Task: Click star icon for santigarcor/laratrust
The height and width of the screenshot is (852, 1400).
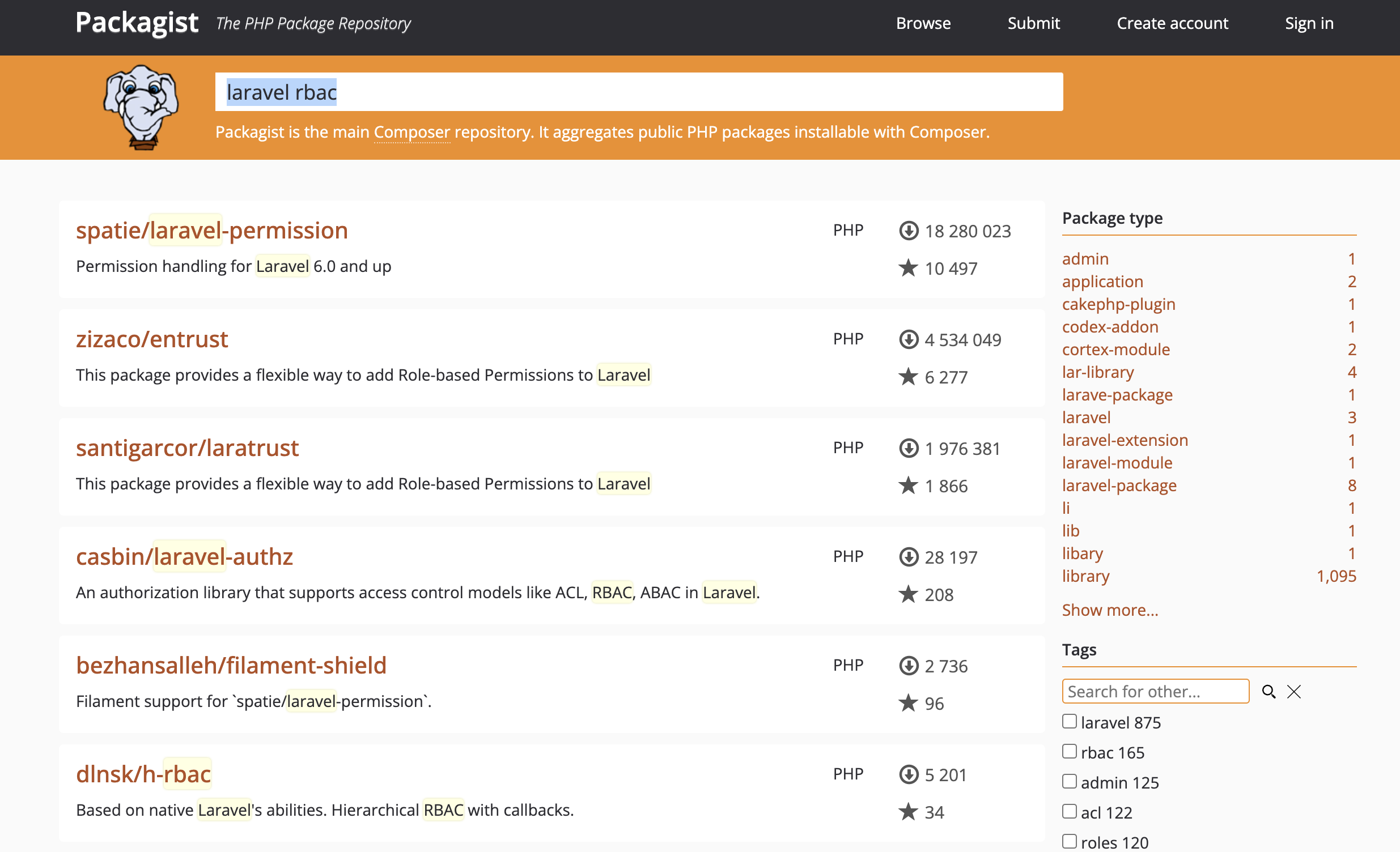Action: [x=908, y=485]
